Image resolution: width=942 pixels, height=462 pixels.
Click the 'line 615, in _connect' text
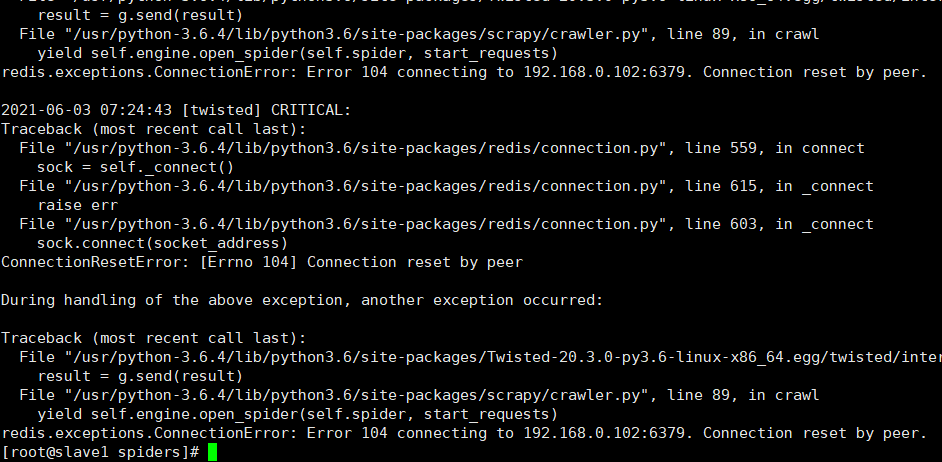click(779, 186)
